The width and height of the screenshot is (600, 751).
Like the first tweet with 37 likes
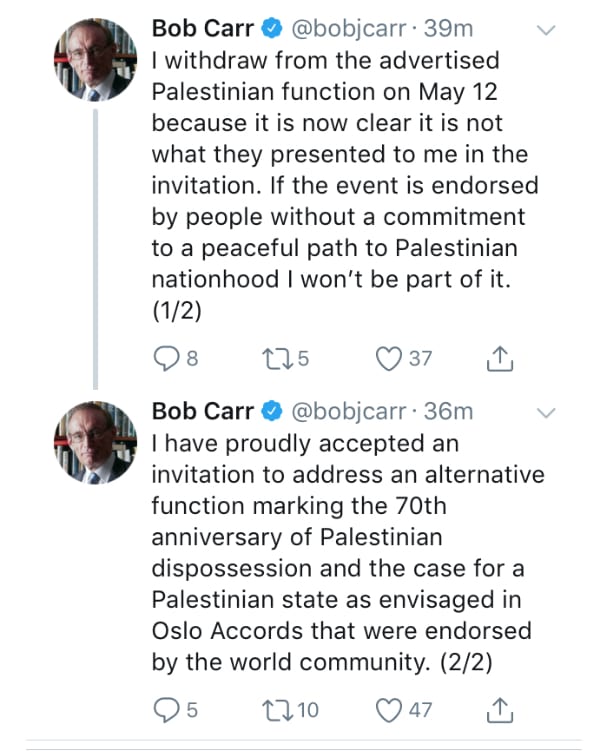(388, 358)
